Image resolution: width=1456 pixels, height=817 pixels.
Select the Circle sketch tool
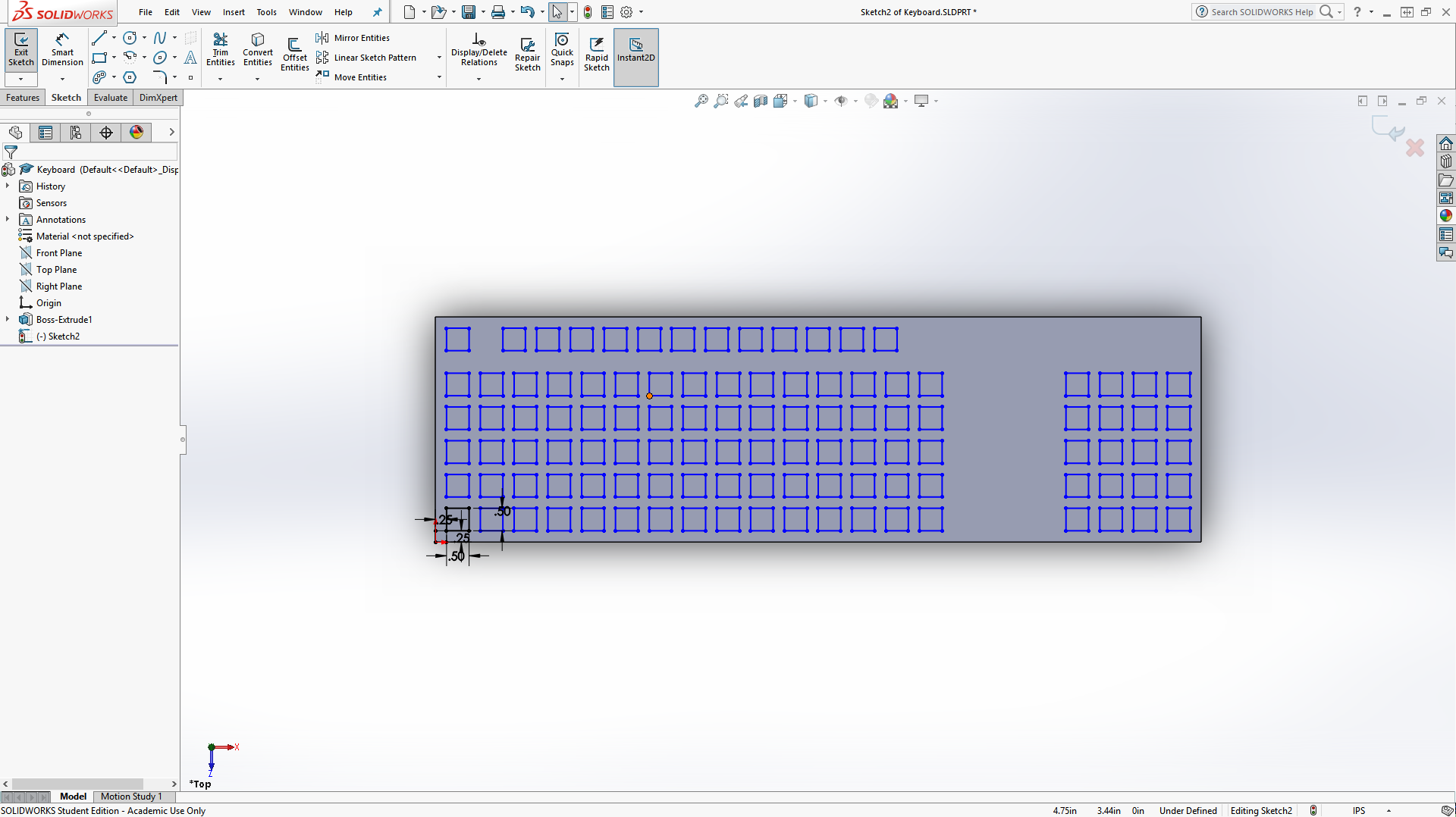tap(130, 38)
